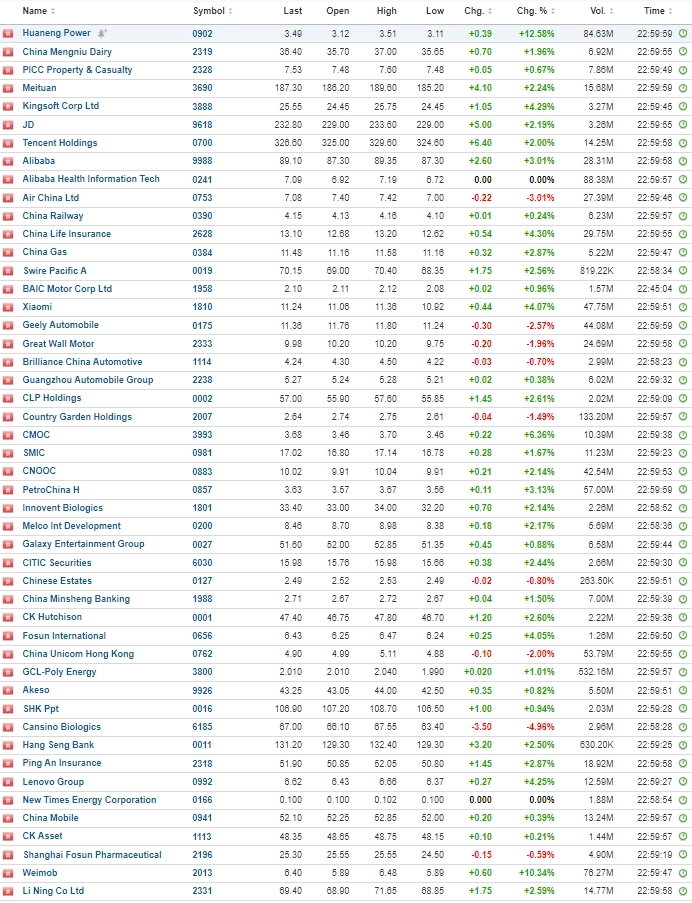Click the clock status icon in Huaneng Power row

pyautogui.click(x=683, y=33)
